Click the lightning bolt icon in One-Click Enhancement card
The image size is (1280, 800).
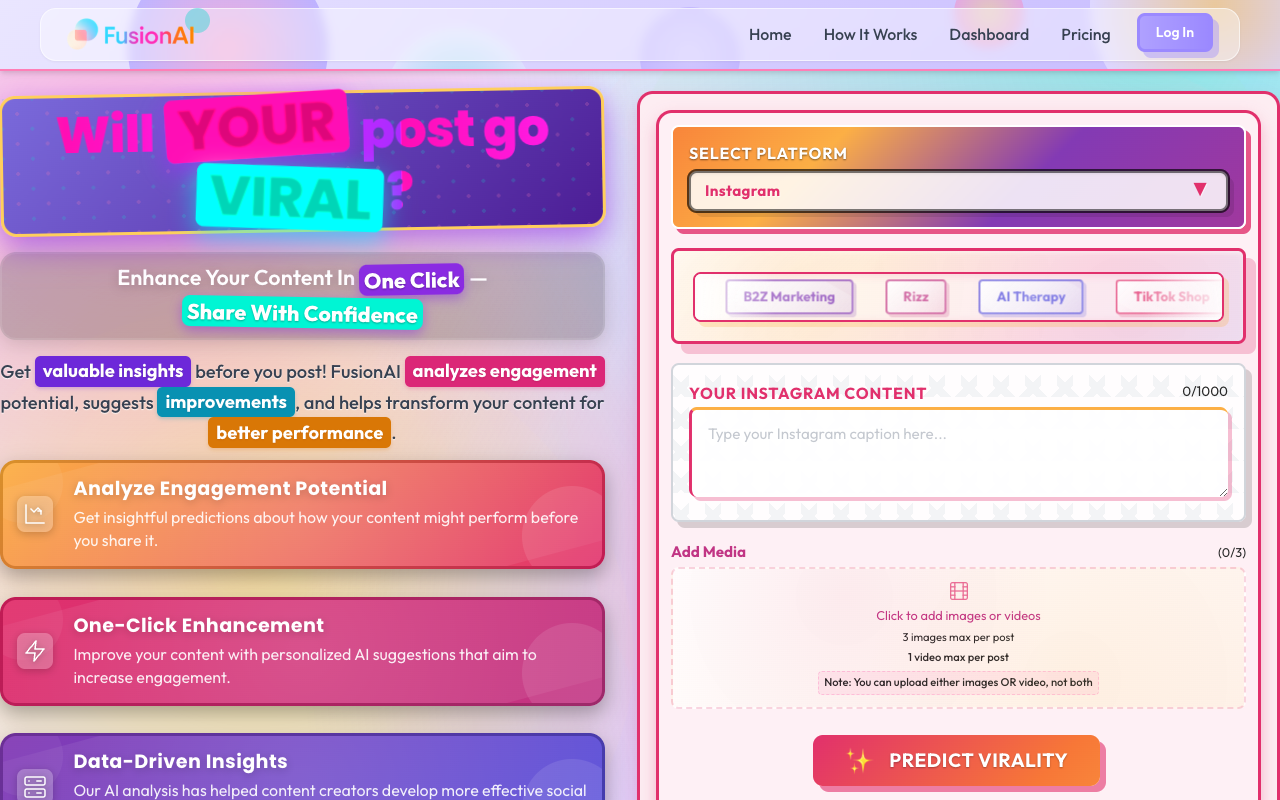(x=35, y=651)
